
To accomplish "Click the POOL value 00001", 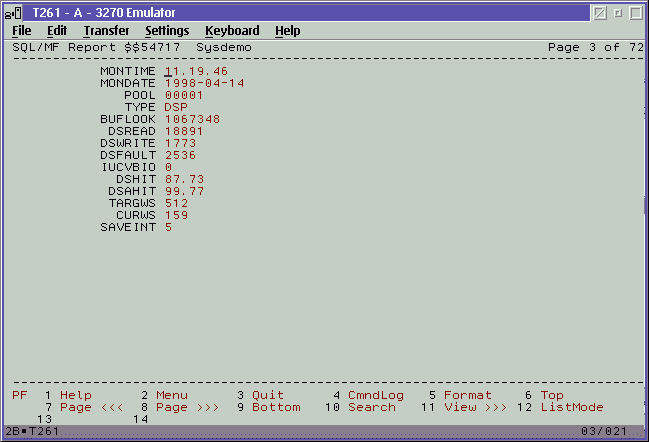I will coord(184,95).
